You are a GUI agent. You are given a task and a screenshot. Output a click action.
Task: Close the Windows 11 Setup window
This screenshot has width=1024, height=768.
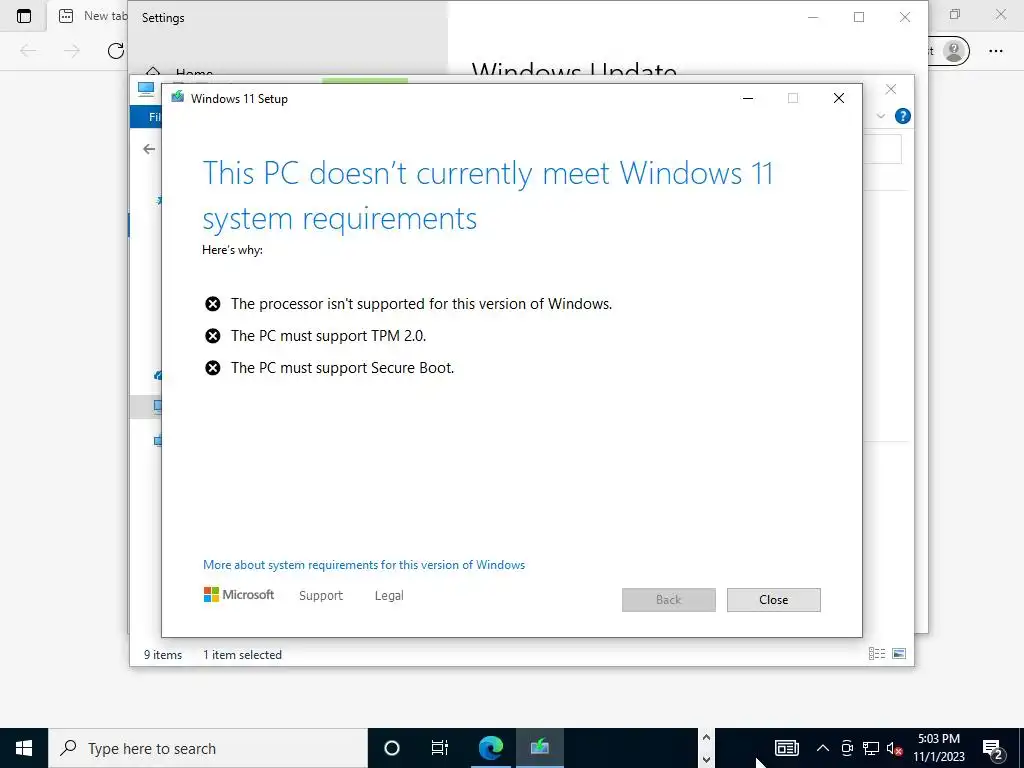coord(839,98)
